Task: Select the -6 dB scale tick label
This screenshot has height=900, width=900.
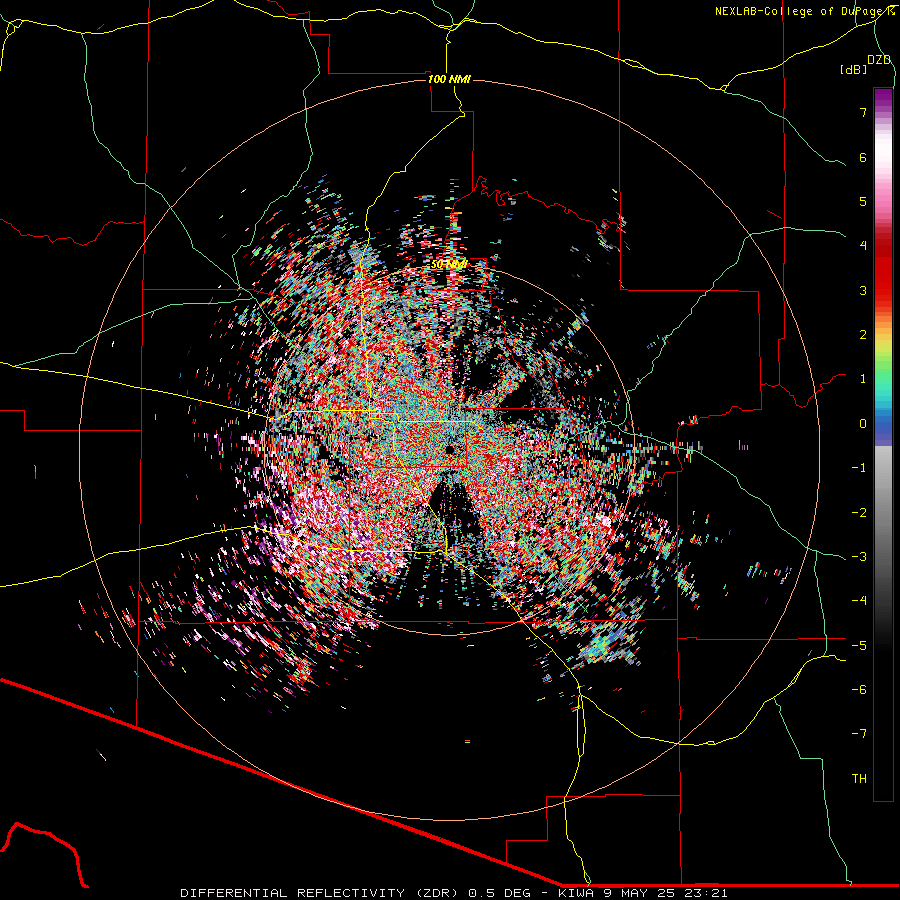Action: coord(859,690)
